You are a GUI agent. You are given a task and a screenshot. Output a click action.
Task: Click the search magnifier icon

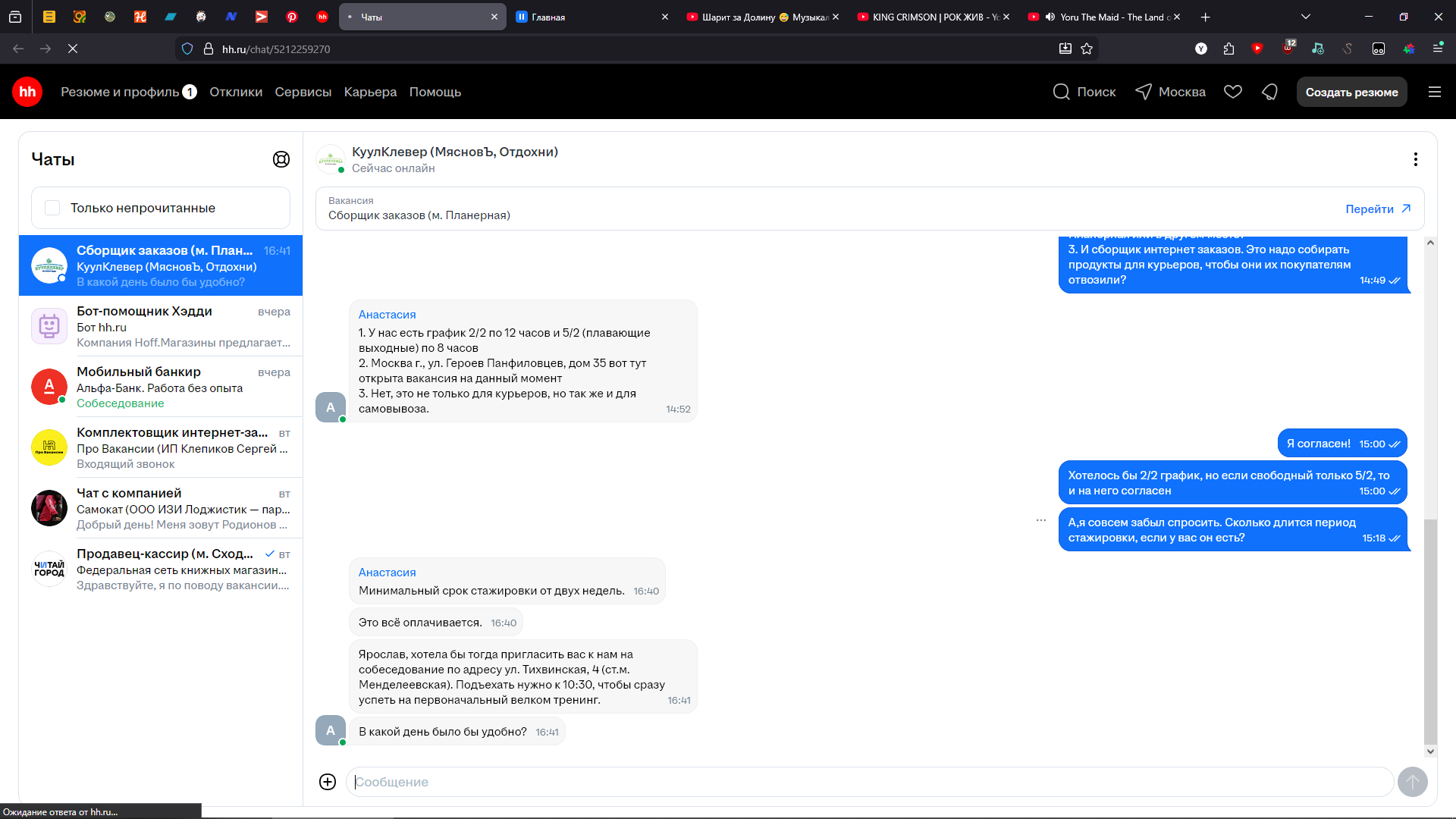1061,92
